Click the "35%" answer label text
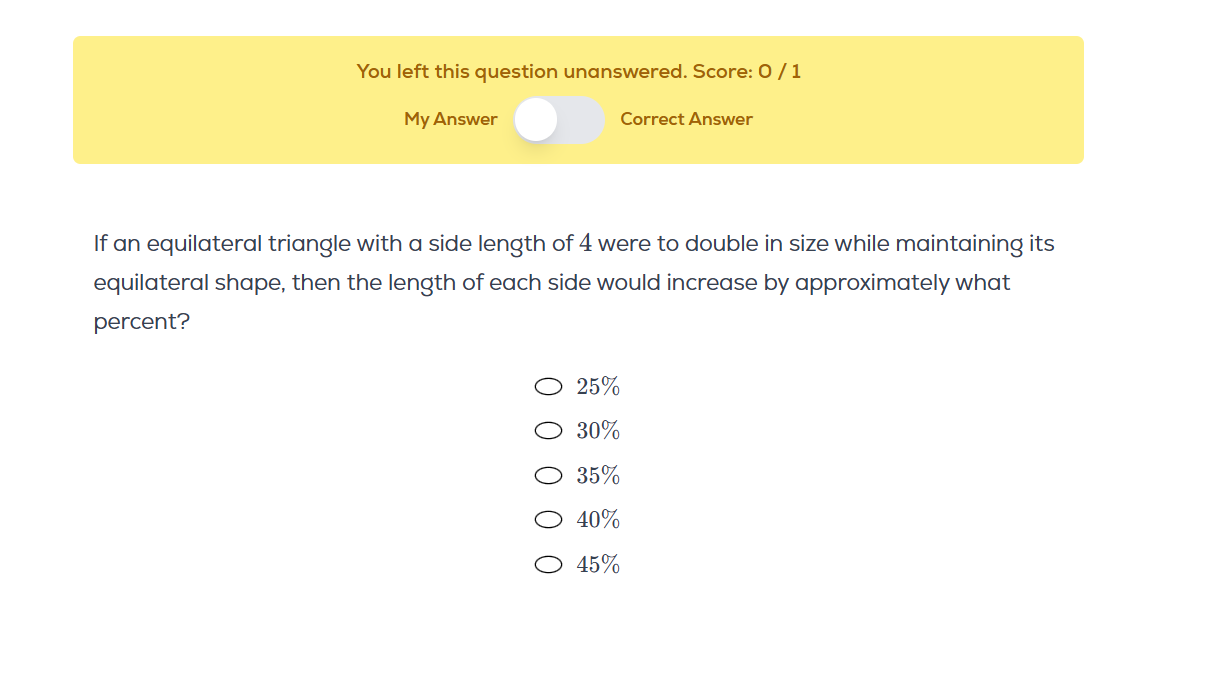 click(598, 476)
